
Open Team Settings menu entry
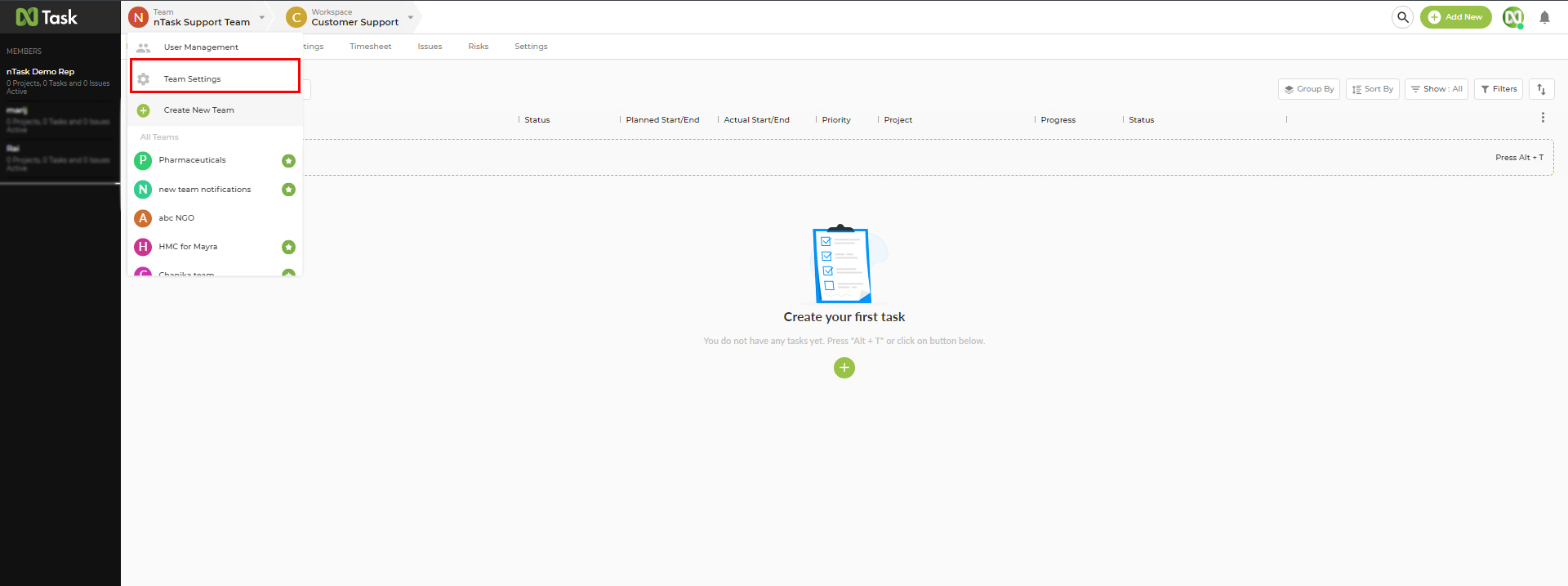click(x=216, y=78)
